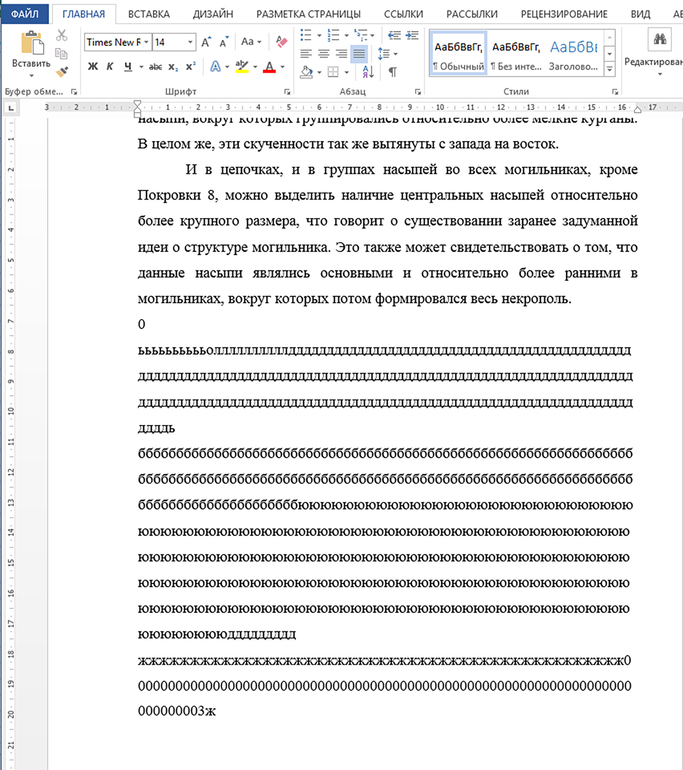Viewport: 683px width, 770px height.
Task: Toggle strikethrough (abc) formatting
Action: tap(155, 67)
